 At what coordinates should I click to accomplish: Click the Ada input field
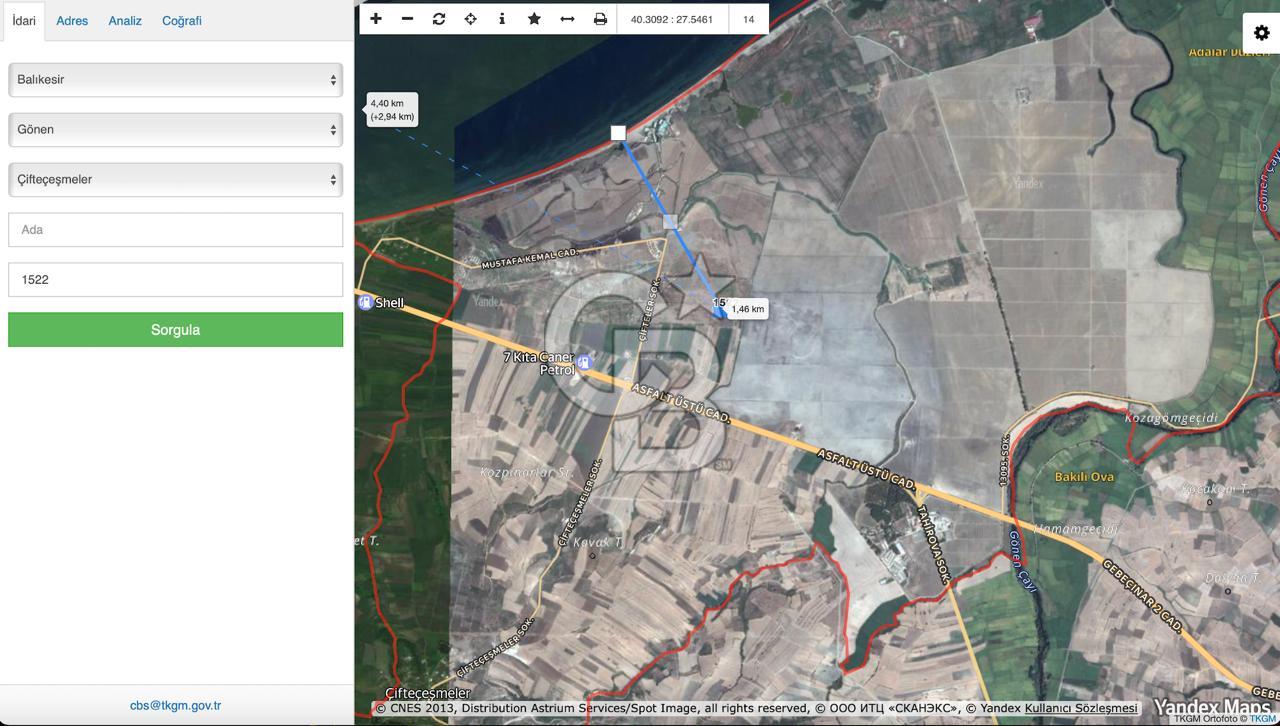[x=175, y=230]
